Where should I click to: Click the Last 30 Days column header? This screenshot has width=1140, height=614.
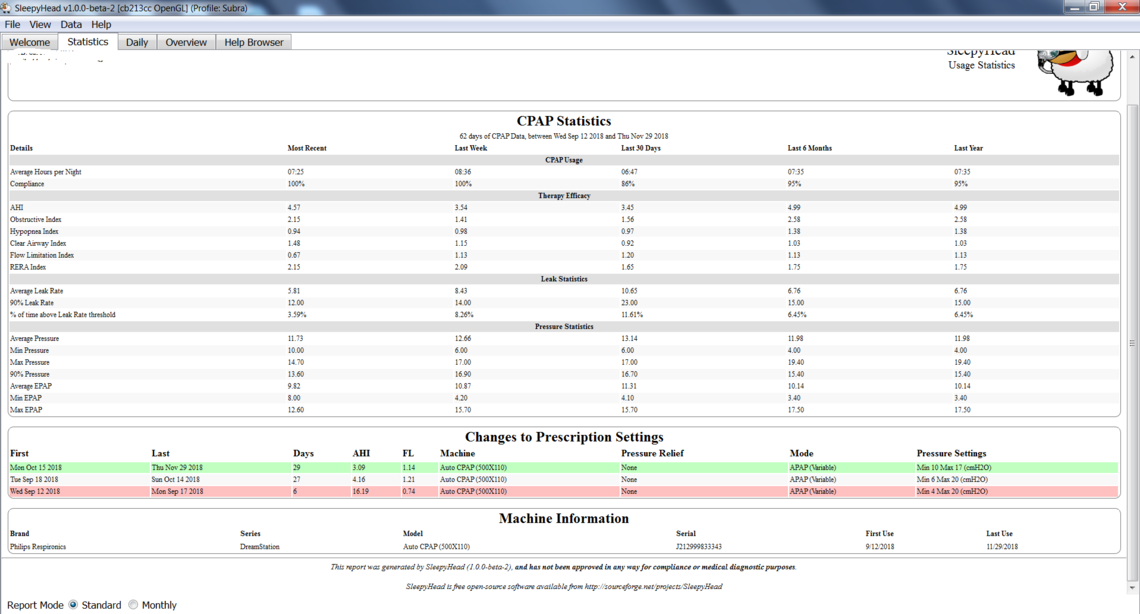tap(641, 148)
